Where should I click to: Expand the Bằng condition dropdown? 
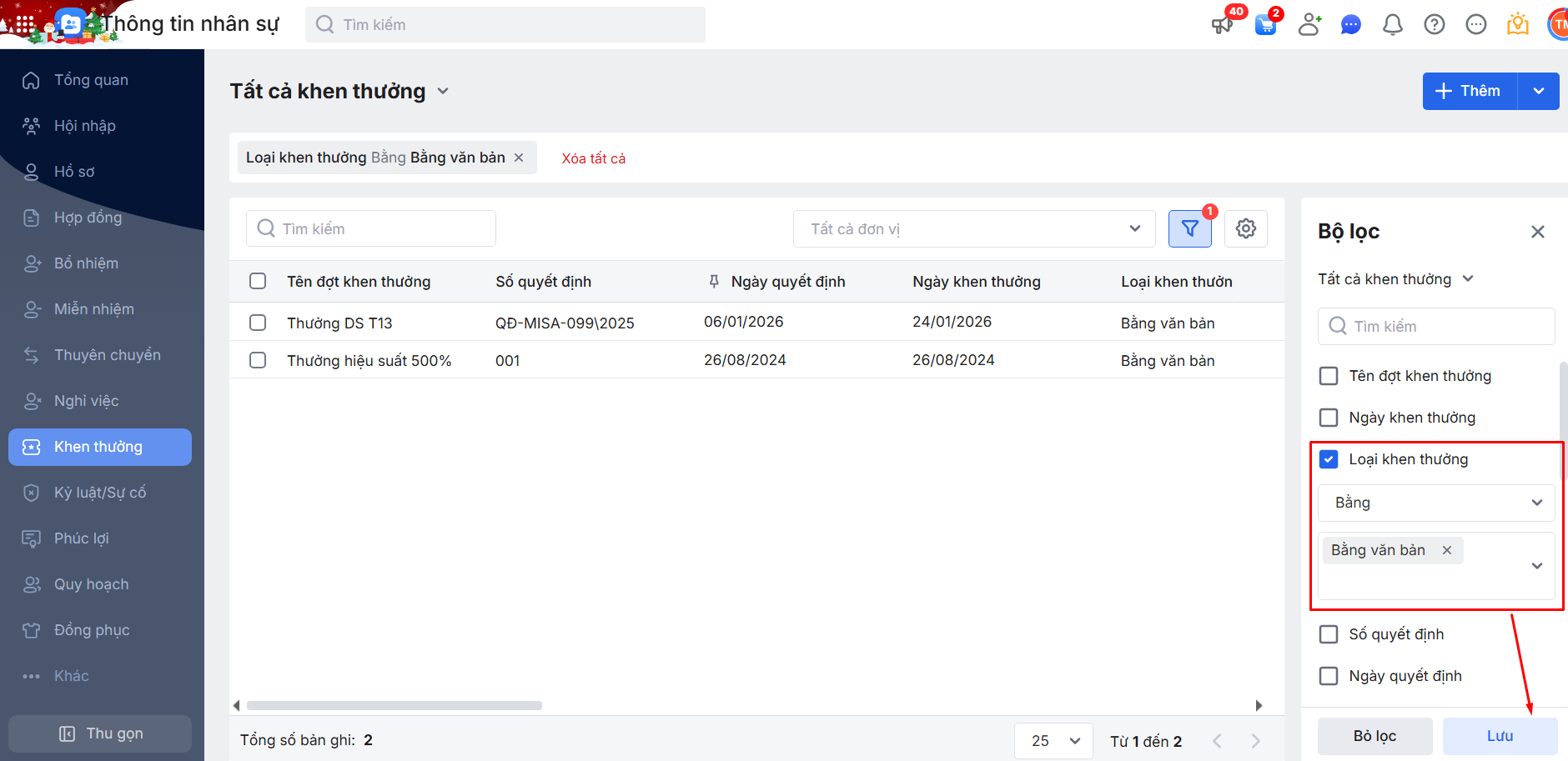click(x=1436, y=503)
